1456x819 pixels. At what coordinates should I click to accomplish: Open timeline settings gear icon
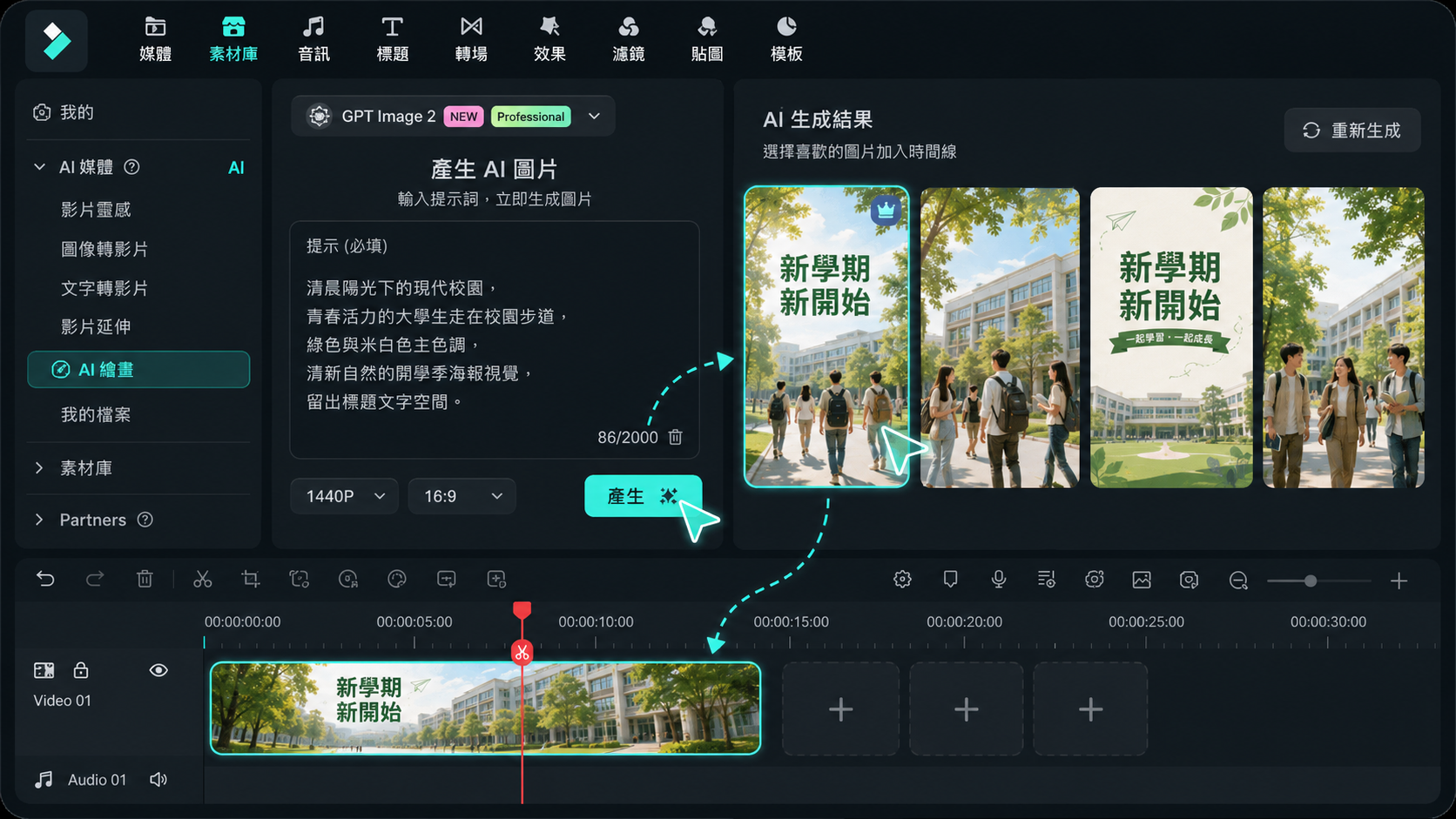[x=902, y=580]
